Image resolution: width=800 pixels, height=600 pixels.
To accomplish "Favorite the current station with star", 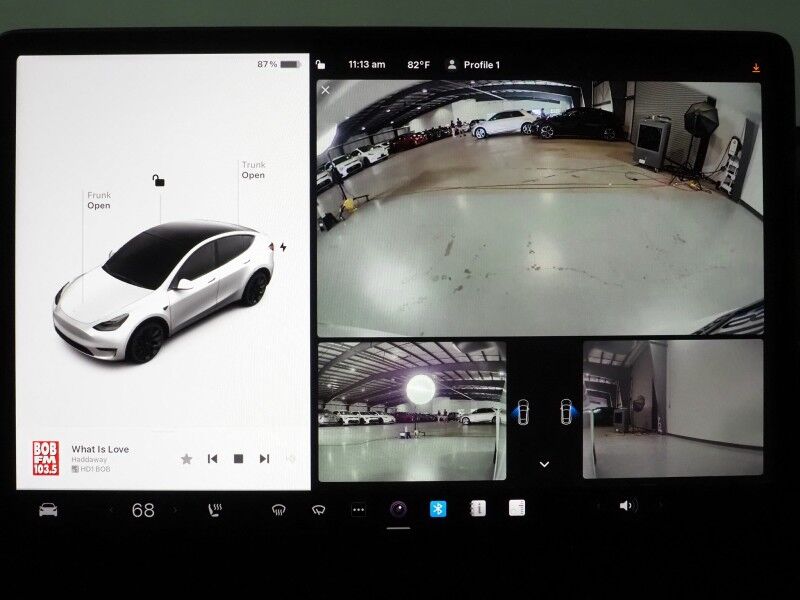I will (186, 459).
